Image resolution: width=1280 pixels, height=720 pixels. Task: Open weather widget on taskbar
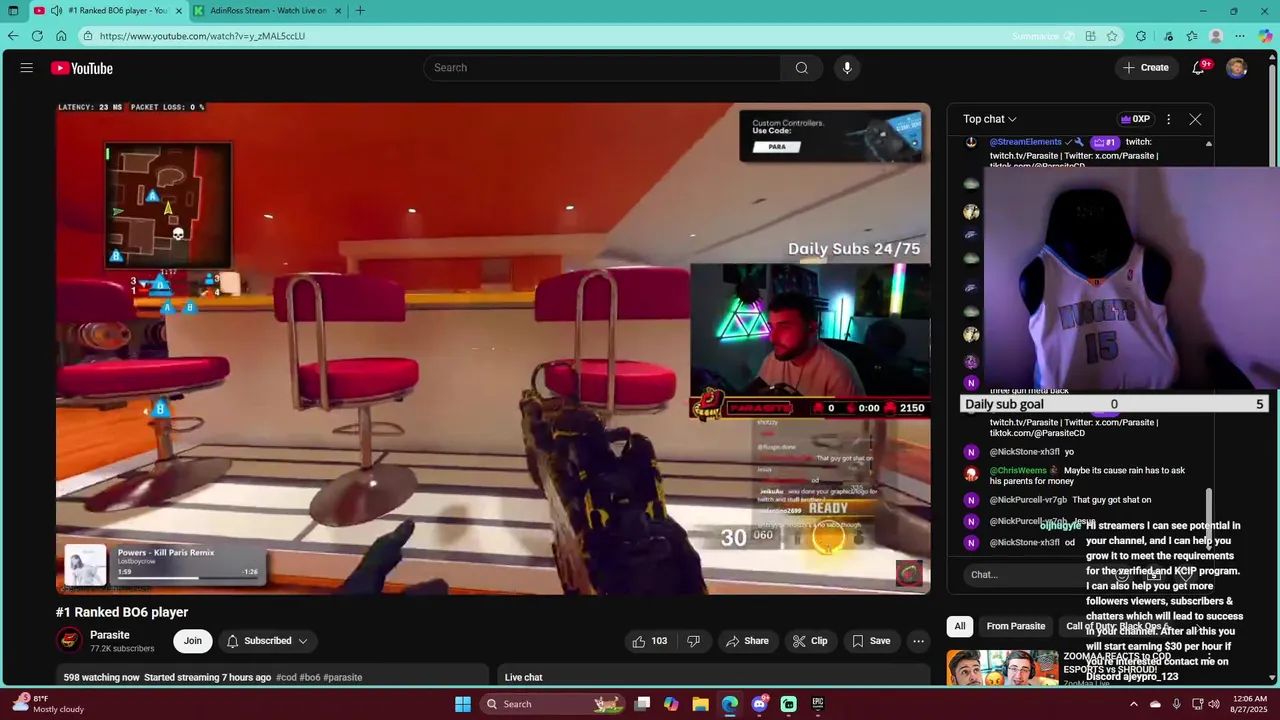(46, 704)
